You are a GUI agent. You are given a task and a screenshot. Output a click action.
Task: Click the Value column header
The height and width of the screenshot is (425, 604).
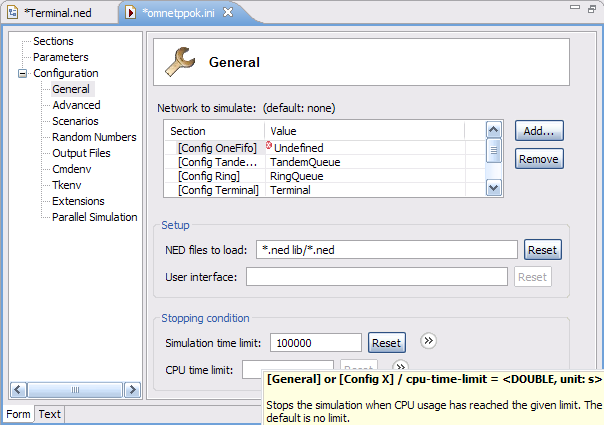364,131
